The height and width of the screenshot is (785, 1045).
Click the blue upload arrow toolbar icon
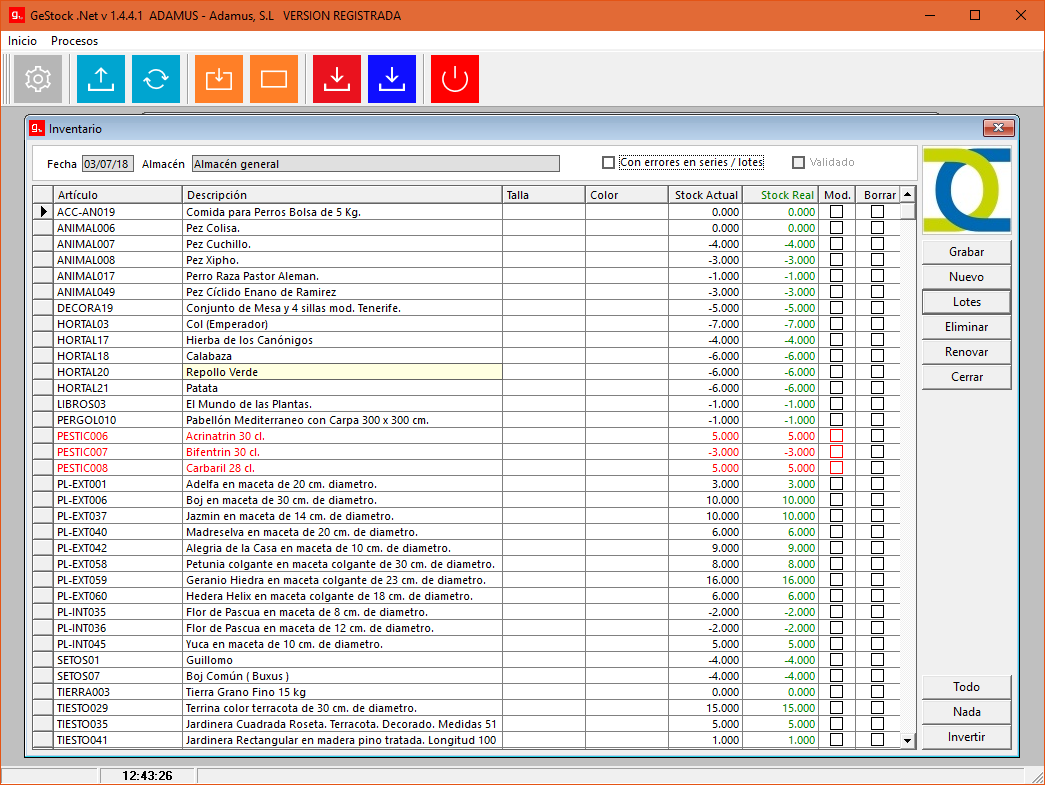pos(101,79)
